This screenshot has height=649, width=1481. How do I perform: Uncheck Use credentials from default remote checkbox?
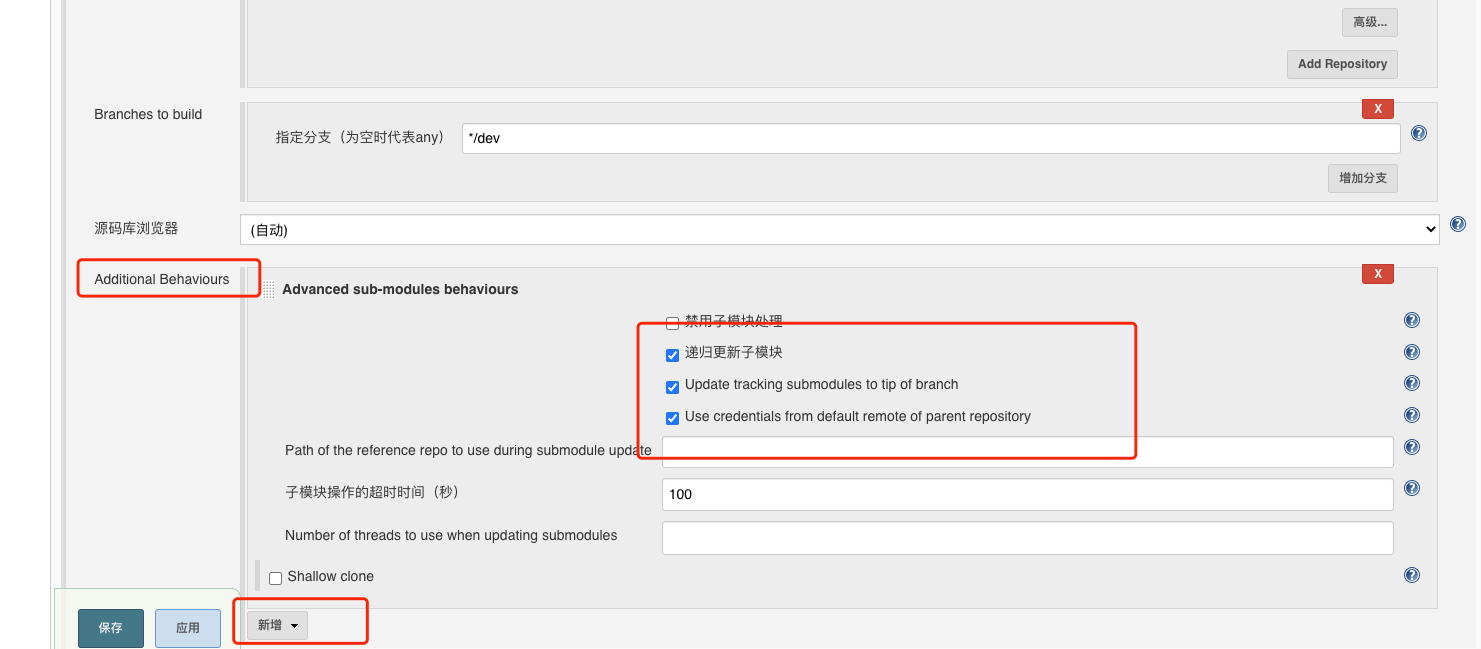672,418
